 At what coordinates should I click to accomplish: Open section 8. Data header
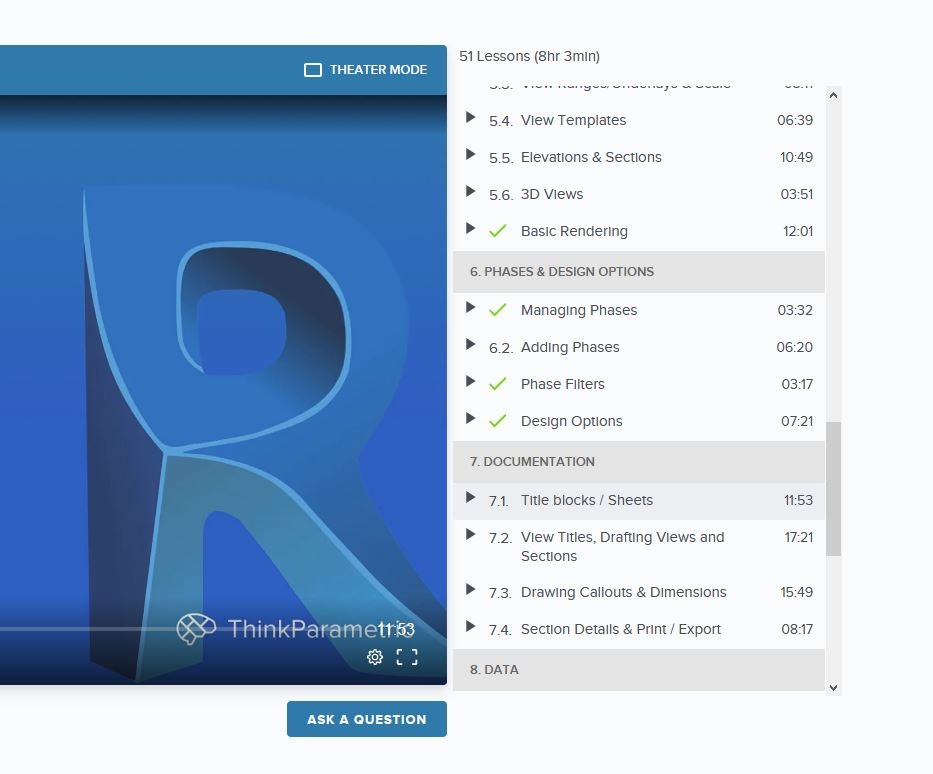[639, 670]
